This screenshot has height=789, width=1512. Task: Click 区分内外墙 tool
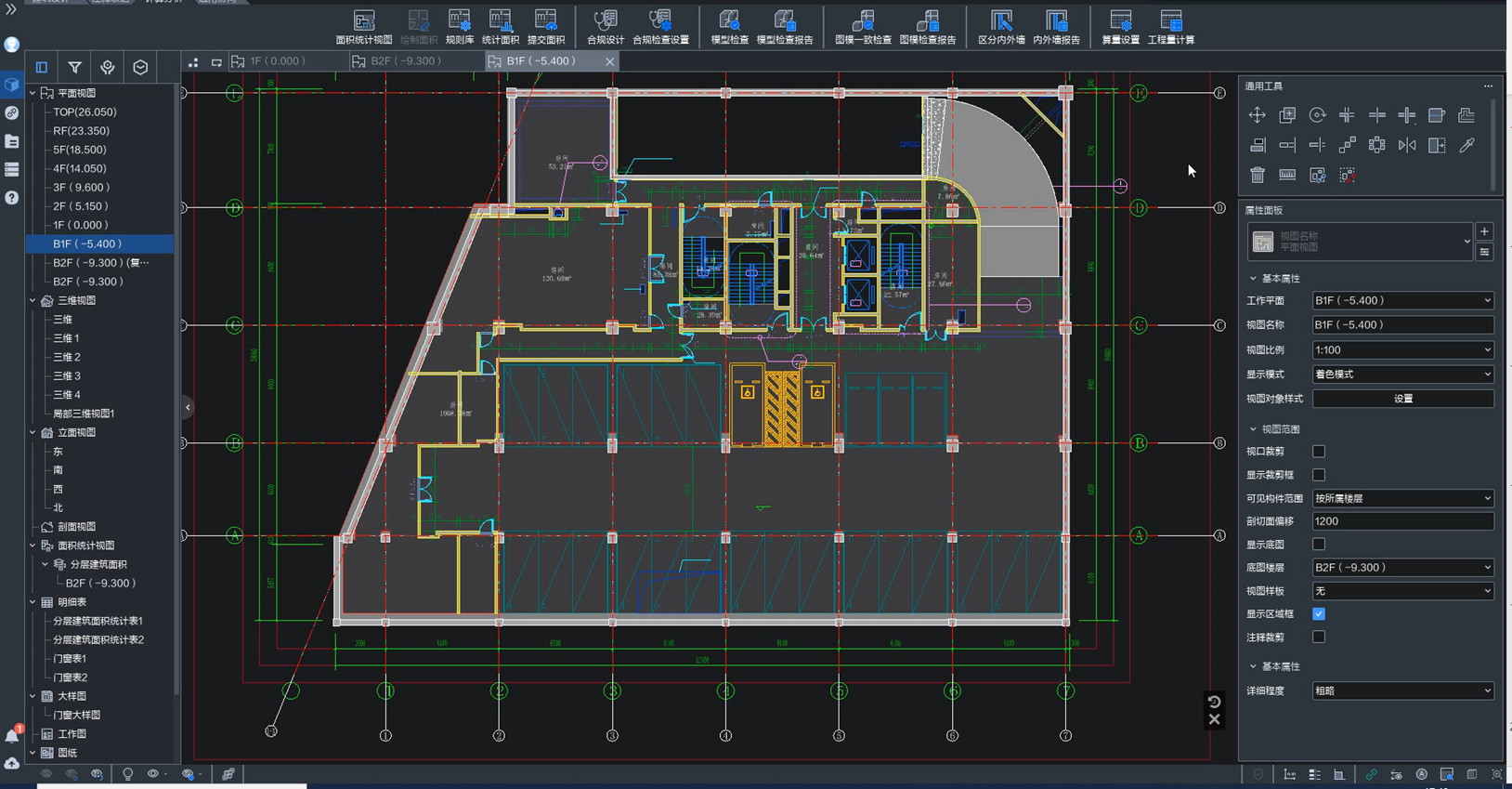pyautogui.click(x=1001, y=27)
